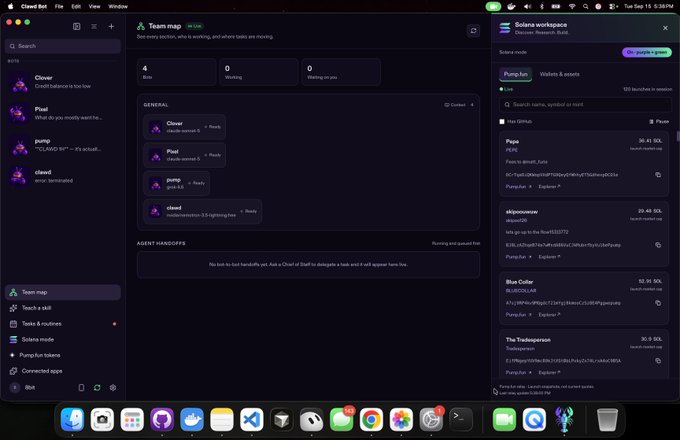The height and width of the screenshot is (440, 680).
Task: Open Spotlight search in the menu bar
Action: click(585, 7)
